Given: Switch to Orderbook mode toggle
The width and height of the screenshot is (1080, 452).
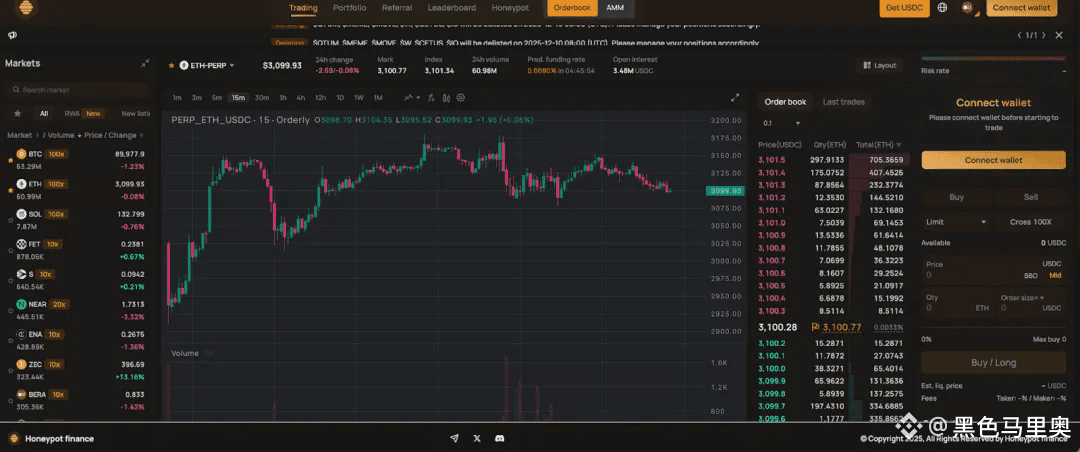Looking at the screenshot, I should pos(572,8).
